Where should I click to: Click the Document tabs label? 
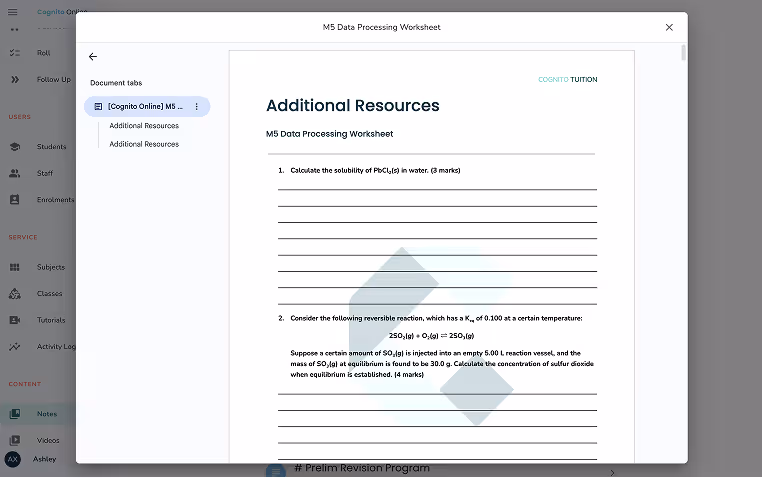point(116,83)
